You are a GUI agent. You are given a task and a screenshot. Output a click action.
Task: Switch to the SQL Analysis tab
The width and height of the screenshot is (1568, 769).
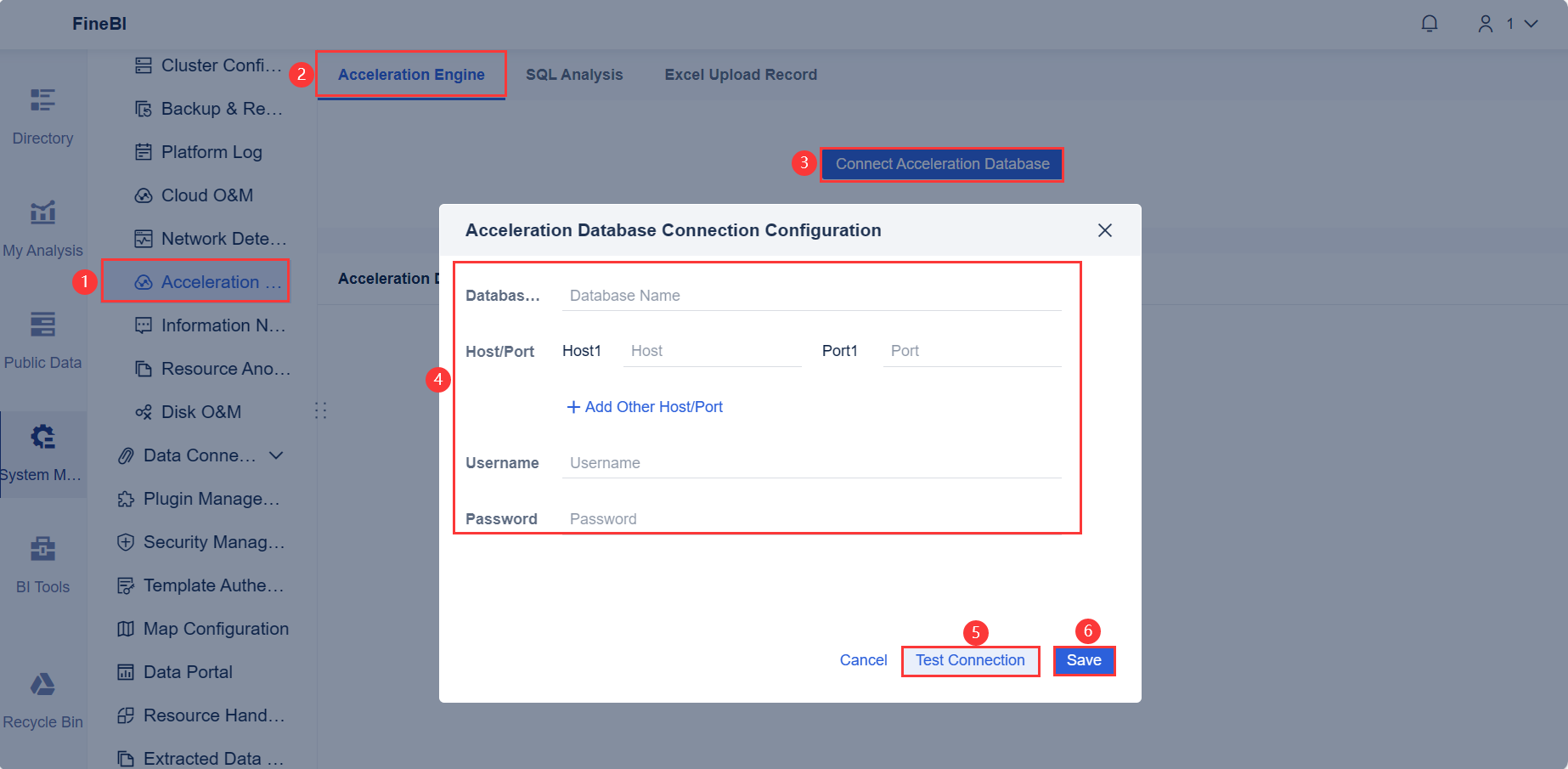[x=574, y=74]
